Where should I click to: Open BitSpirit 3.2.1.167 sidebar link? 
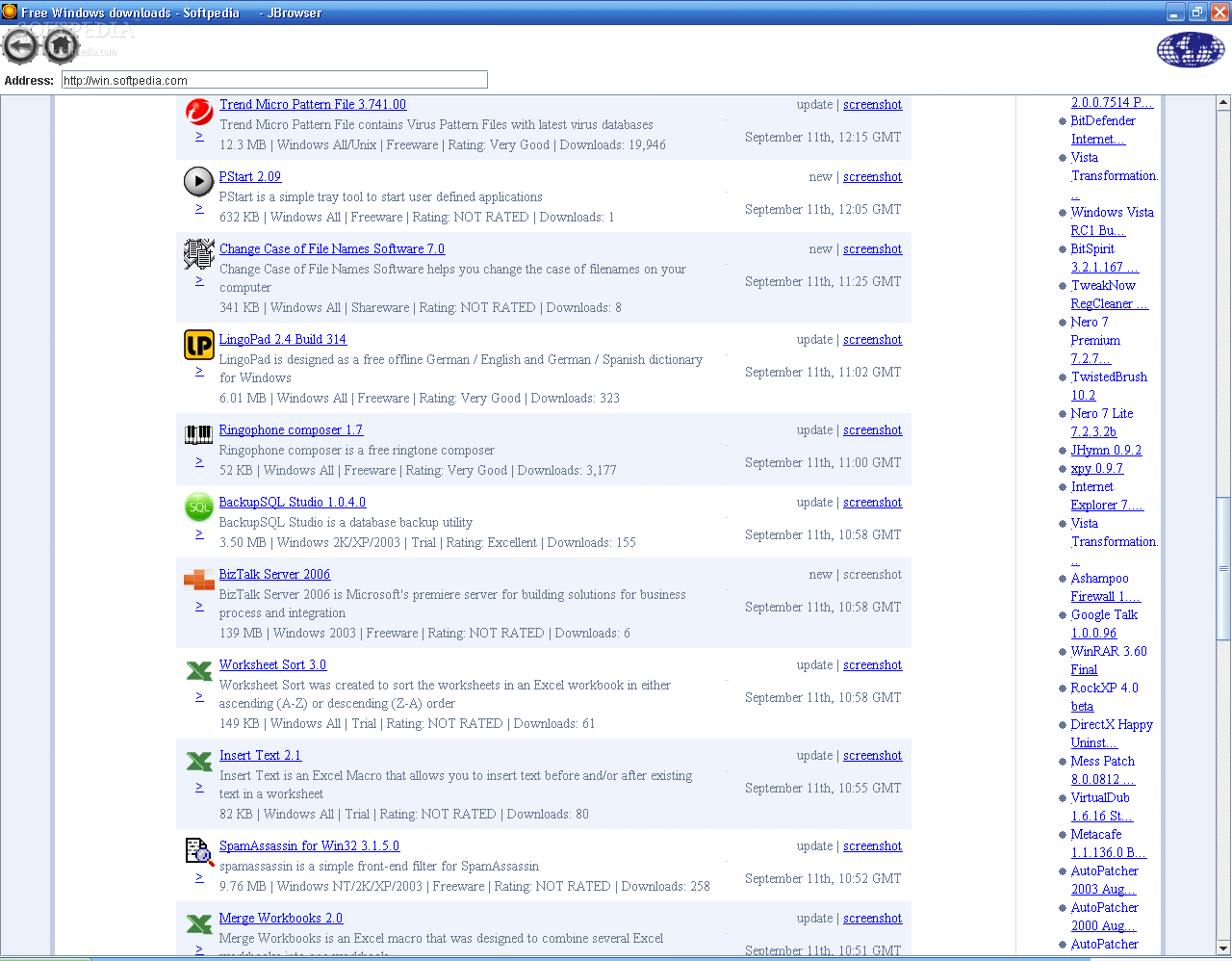coord(1105,258)
